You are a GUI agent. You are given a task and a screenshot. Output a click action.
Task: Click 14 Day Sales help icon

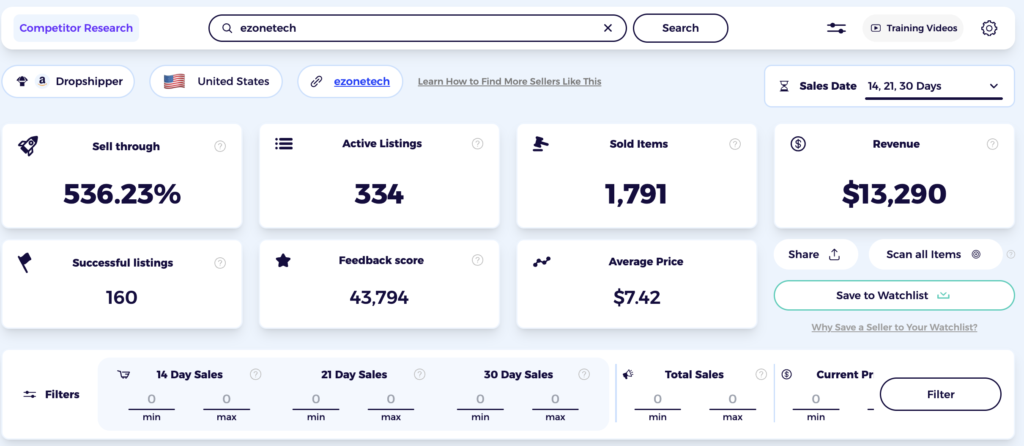255,375
